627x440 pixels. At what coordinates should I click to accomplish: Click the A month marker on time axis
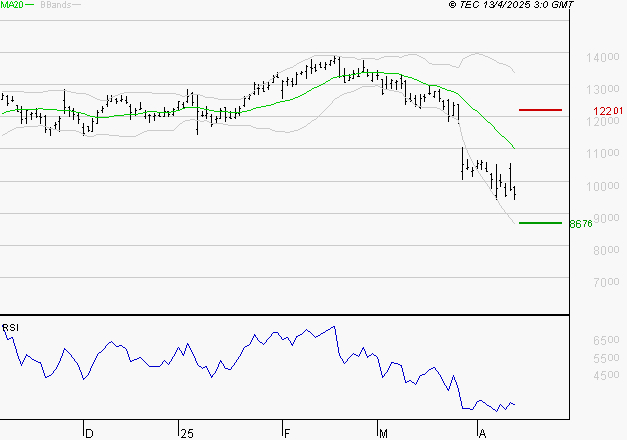[x=482, y=434]
